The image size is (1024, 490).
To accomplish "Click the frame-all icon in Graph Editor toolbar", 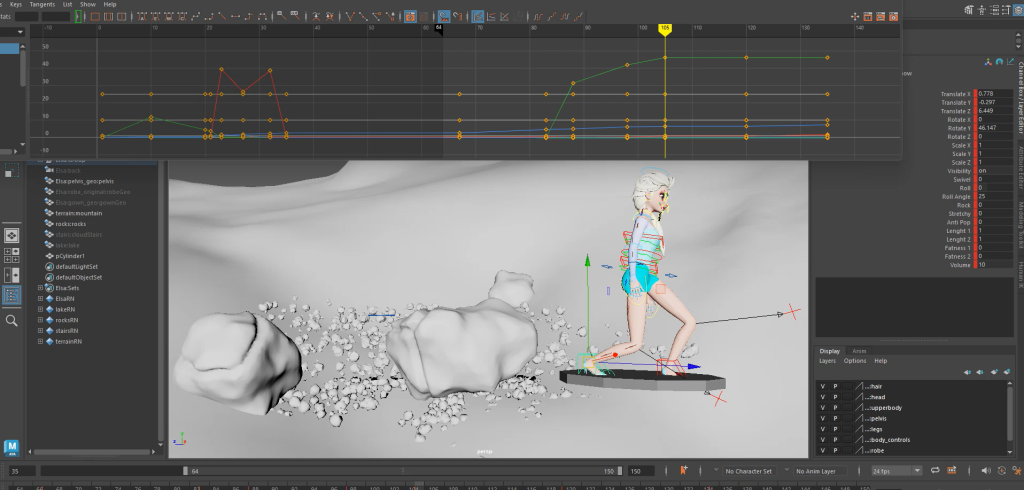I will 95,16.
